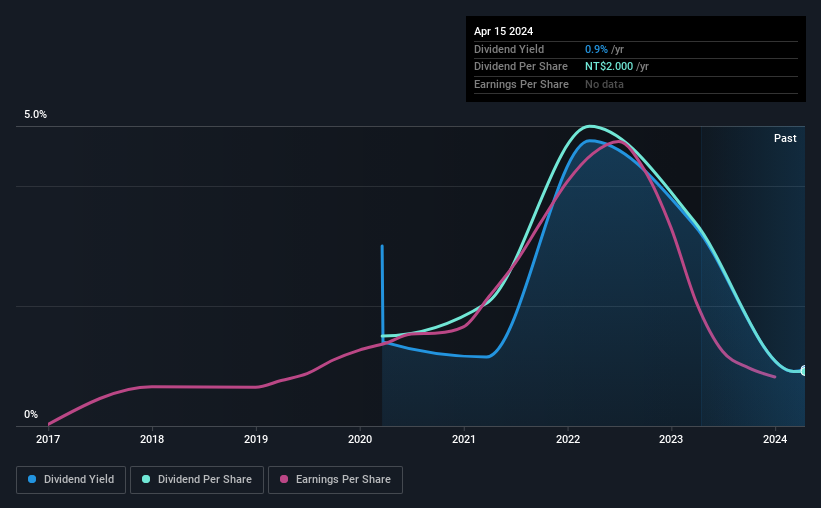Toggle the Dividend Yield legend button
Viewport: 821px width, 508px height.
(x=71, y=480)
